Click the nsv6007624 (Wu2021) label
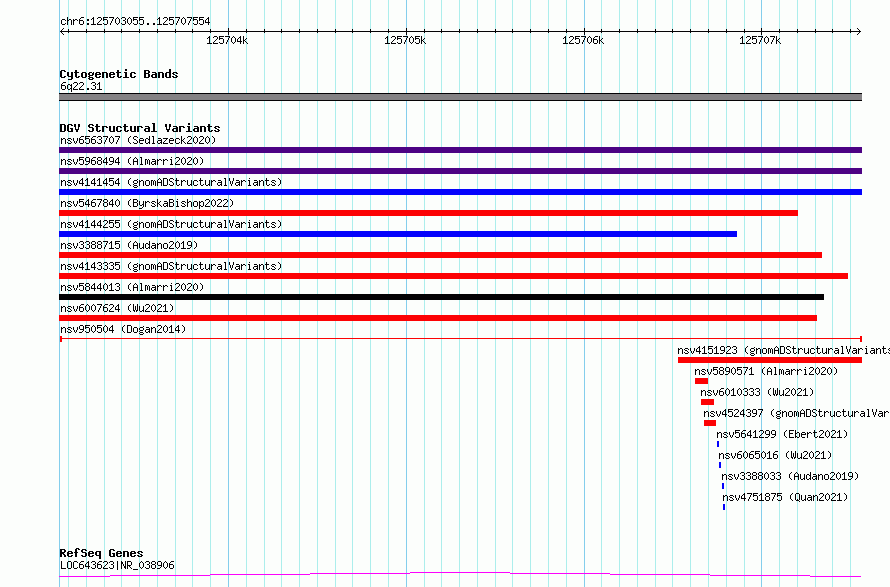890x587 pixels. coord(117,308)
